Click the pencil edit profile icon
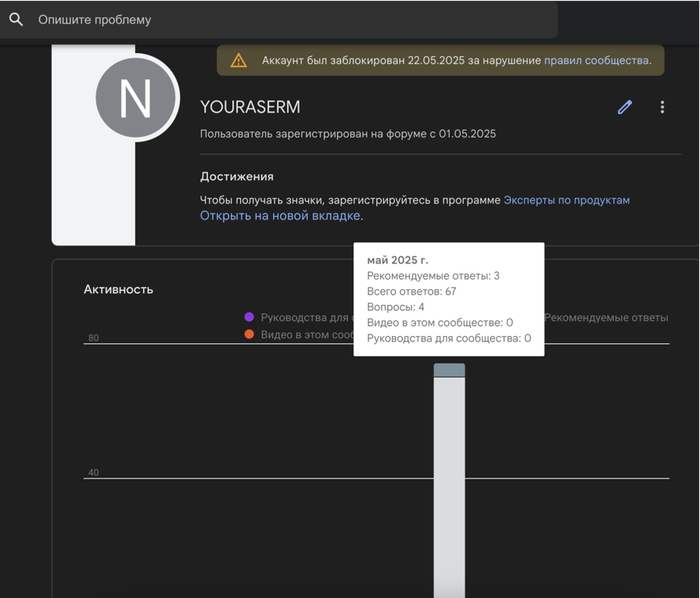The image size is (700, 598). click(x=625, y=107)
